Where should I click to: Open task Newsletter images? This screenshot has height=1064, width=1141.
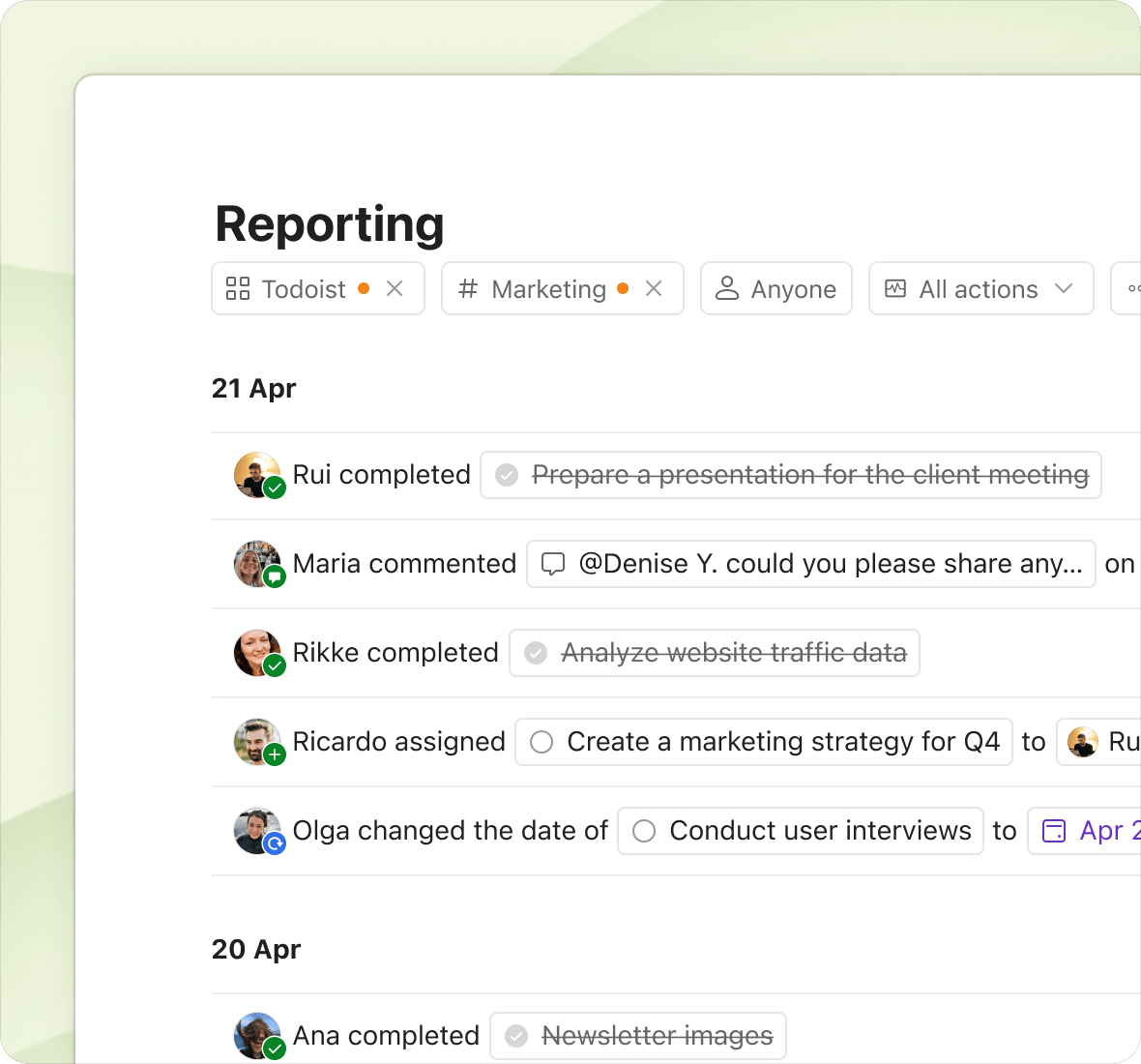(x=638, y=1036)
